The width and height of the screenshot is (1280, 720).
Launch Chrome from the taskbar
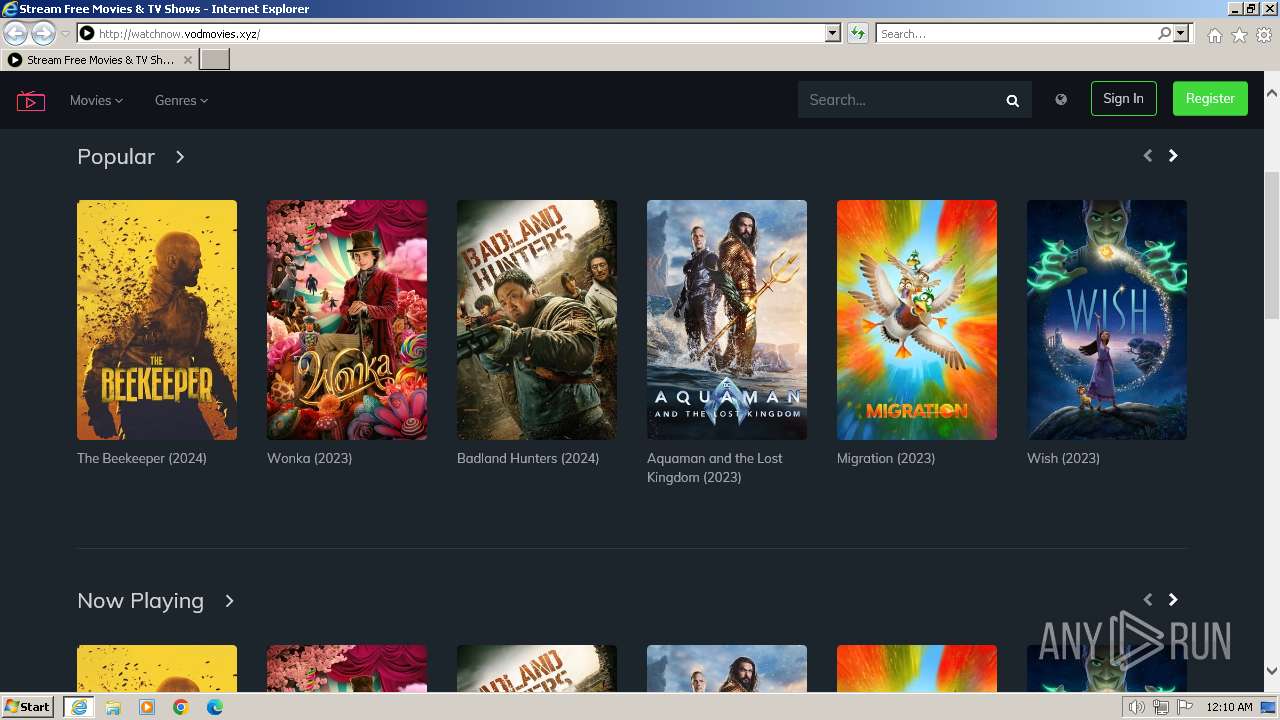pos(181,707)
